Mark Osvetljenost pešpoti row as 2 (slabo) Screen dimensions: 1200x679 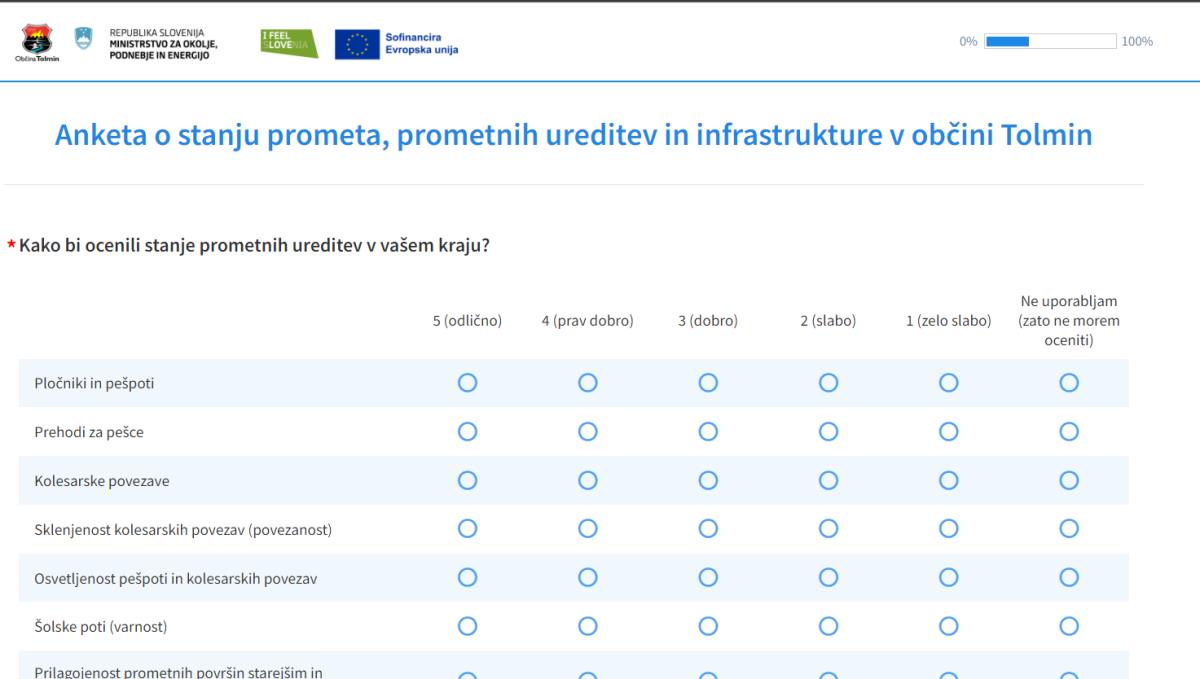click(828, 577)
